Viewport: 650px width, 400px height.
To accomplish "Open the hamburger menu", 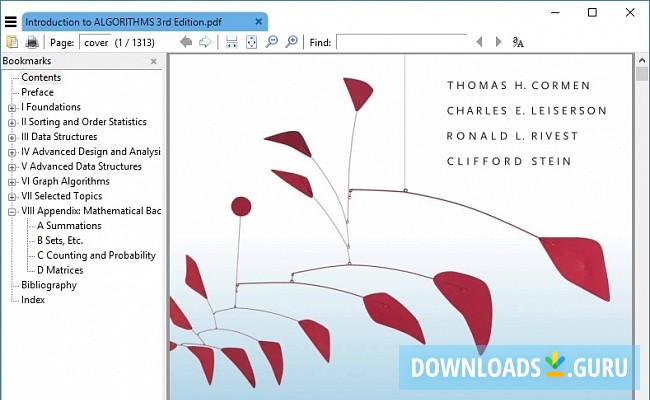I will click(x=11, y=22).
